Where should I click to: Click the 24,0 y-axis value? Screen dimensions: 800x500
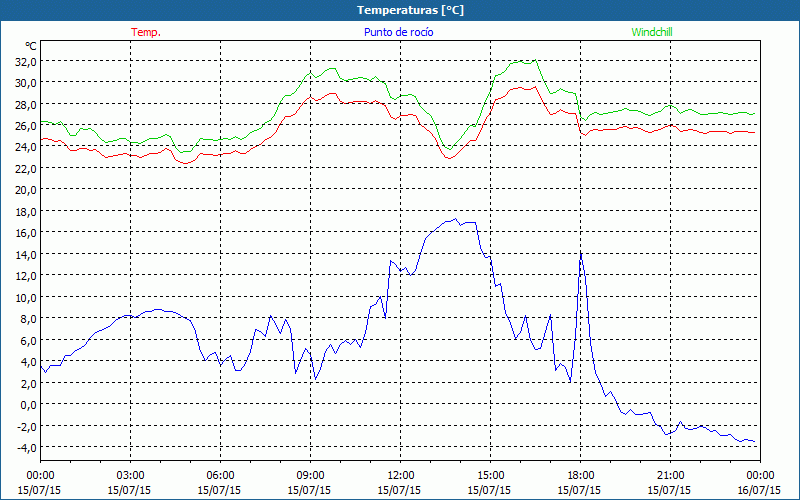pyautogui.click(x=27, y=147)
